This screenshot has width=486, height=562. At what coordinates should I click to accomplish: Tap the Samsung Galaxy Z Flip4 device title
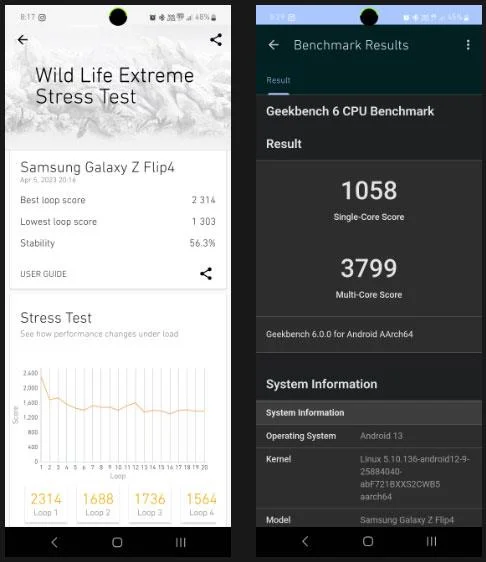point(97,167)
